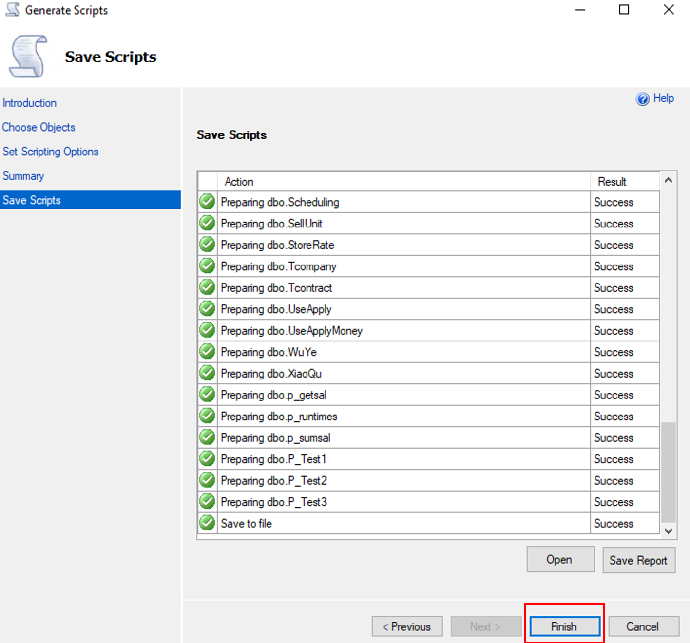Open the Introduction wizard page
The height and width of the screenshot is (643, 690).
[x=30, y=103]
